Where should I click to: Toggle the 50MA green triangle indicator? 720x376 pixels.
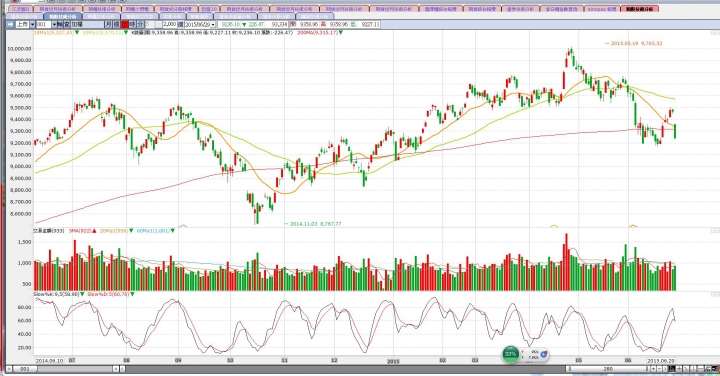[x=127, y=33]
